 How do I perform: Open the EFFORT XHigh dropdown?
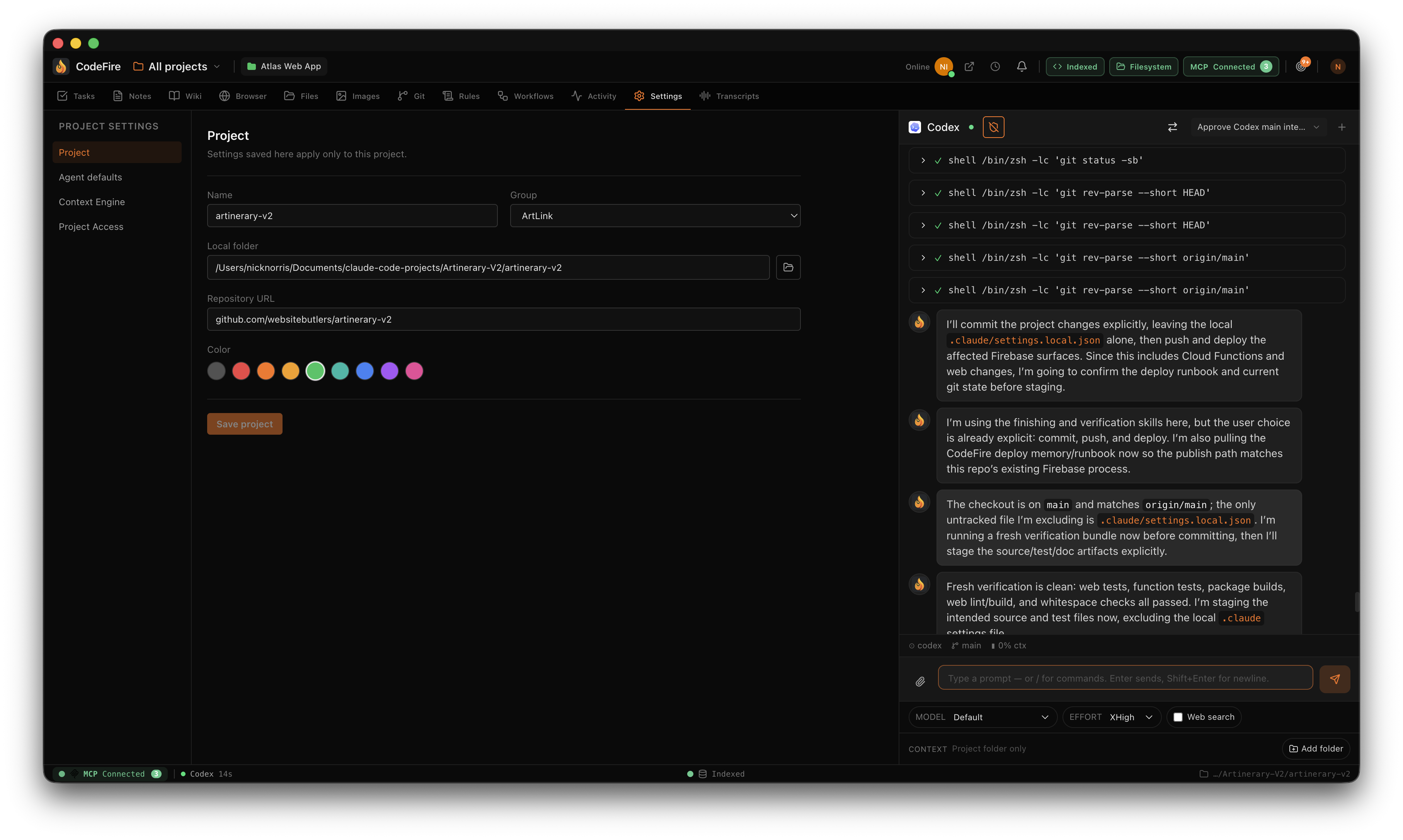(x=1112, y=717)
